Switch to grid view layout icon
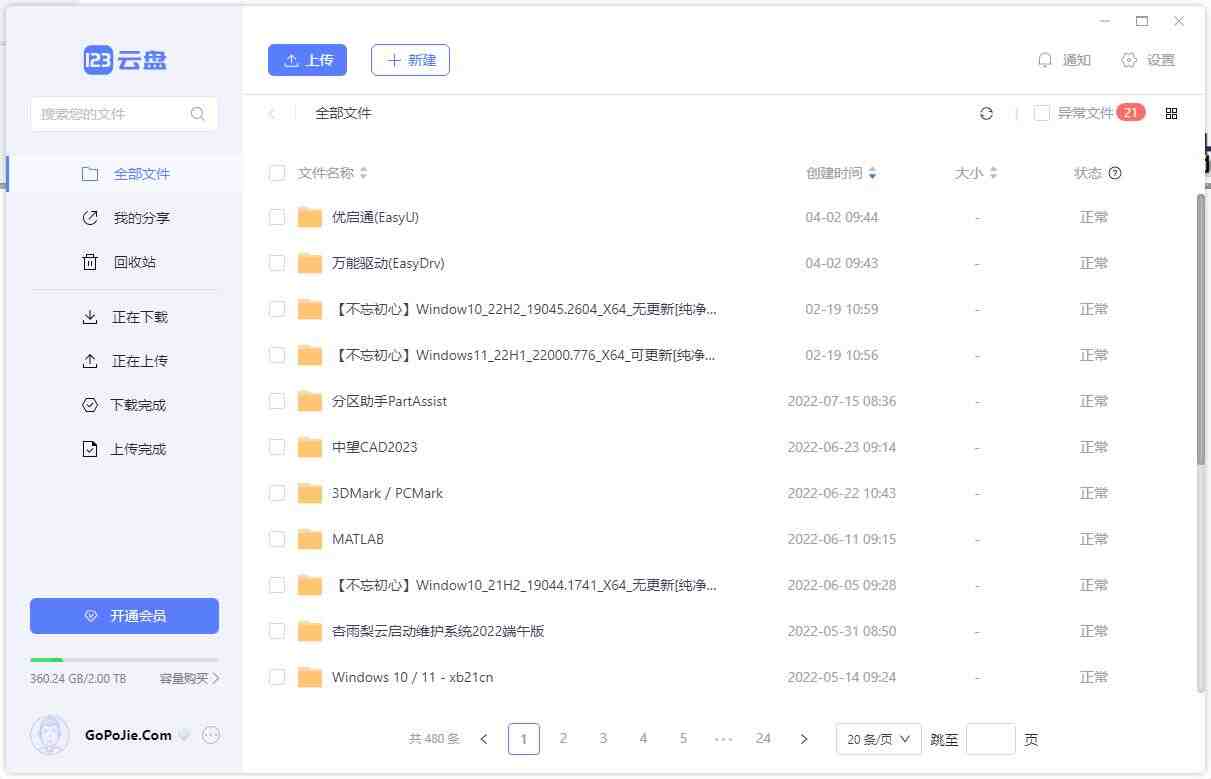 point(1172,113)
